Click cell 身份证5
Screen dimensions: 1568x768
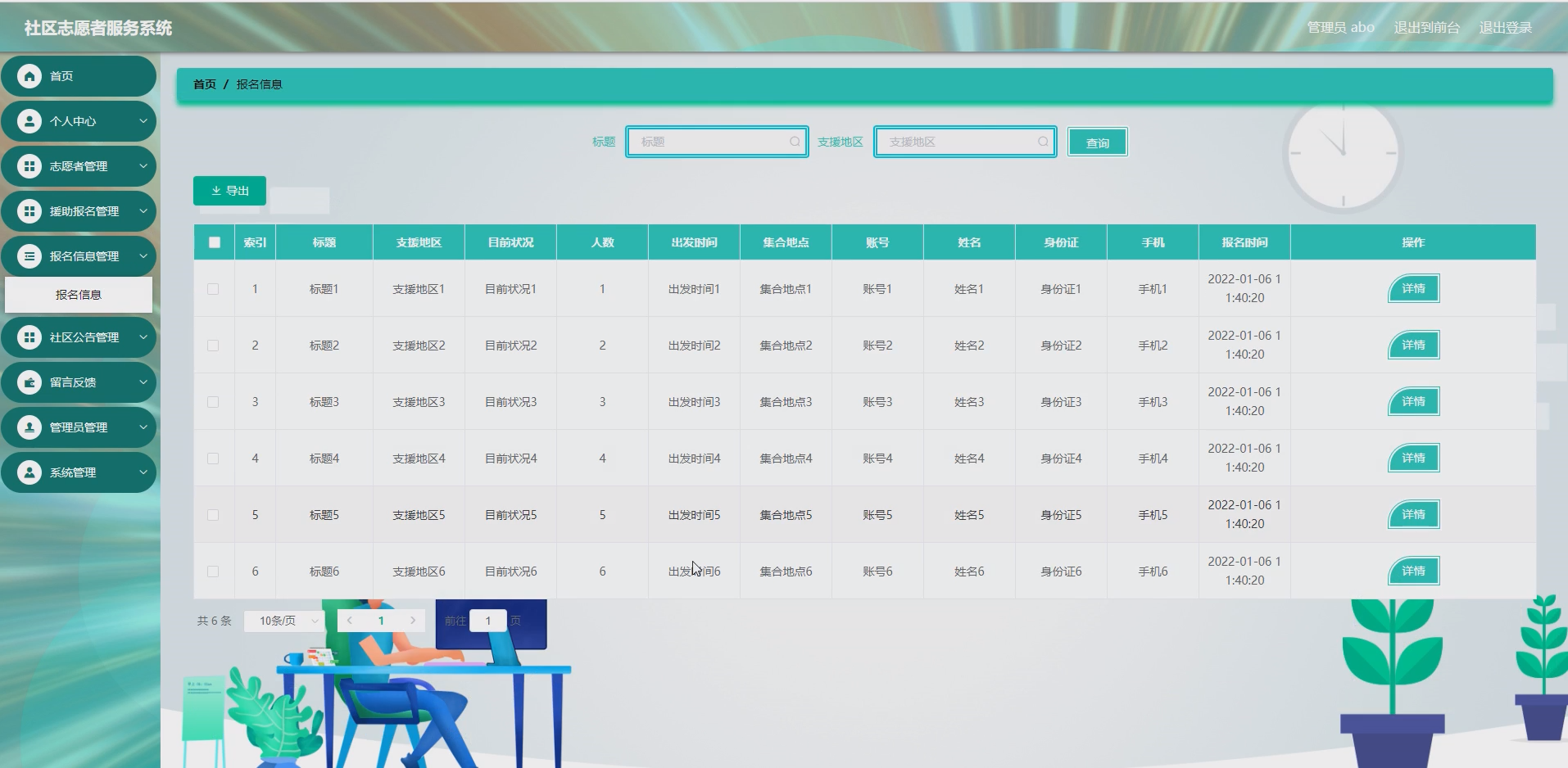pyautogui.click(x=1061, y=515)
